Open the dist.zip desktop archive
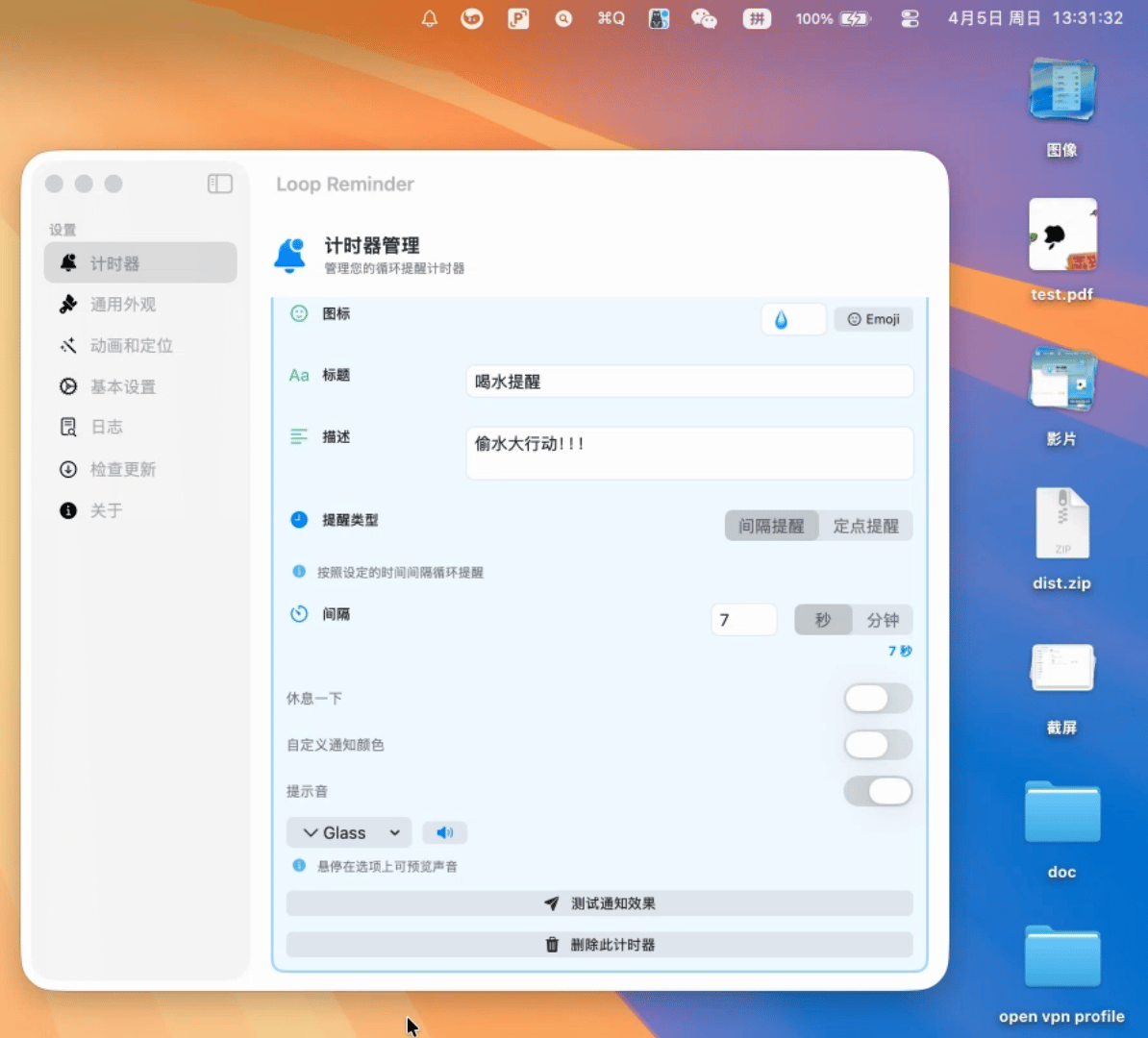Screen dimensions: 1148x1038 (1061, 525)
